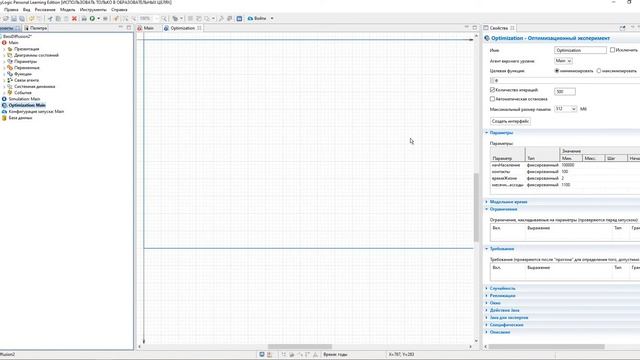Open the Справка menu
The image size is (640, 360).
coord(119,9)
